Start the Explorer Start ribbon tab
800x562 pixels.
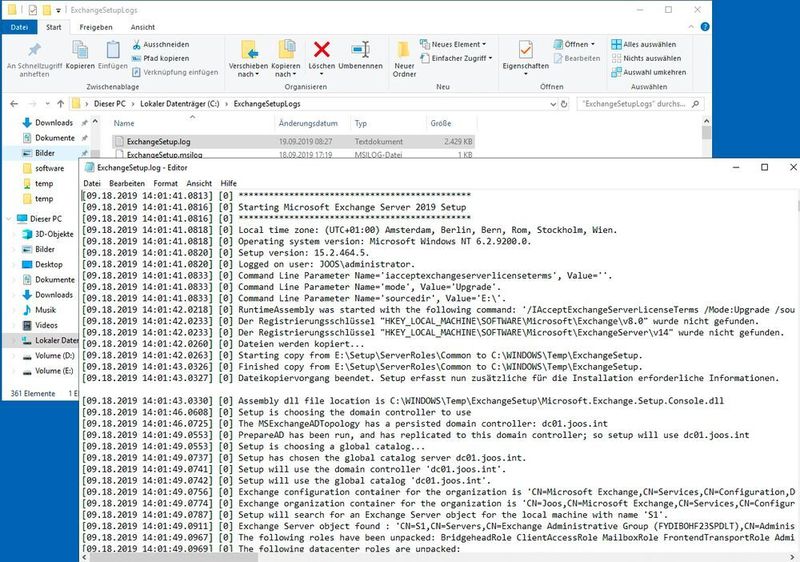(54, 27)
